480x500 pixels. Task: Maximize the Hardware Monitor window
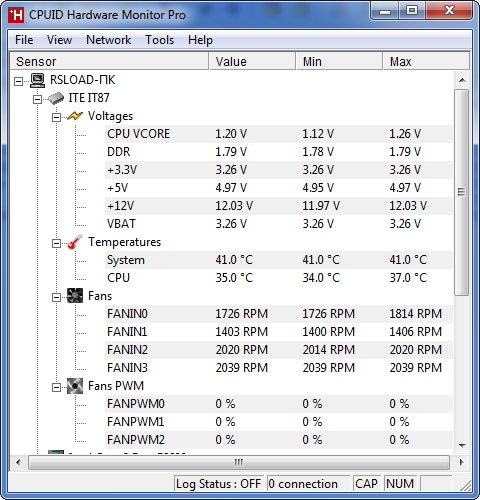[412, 11]
